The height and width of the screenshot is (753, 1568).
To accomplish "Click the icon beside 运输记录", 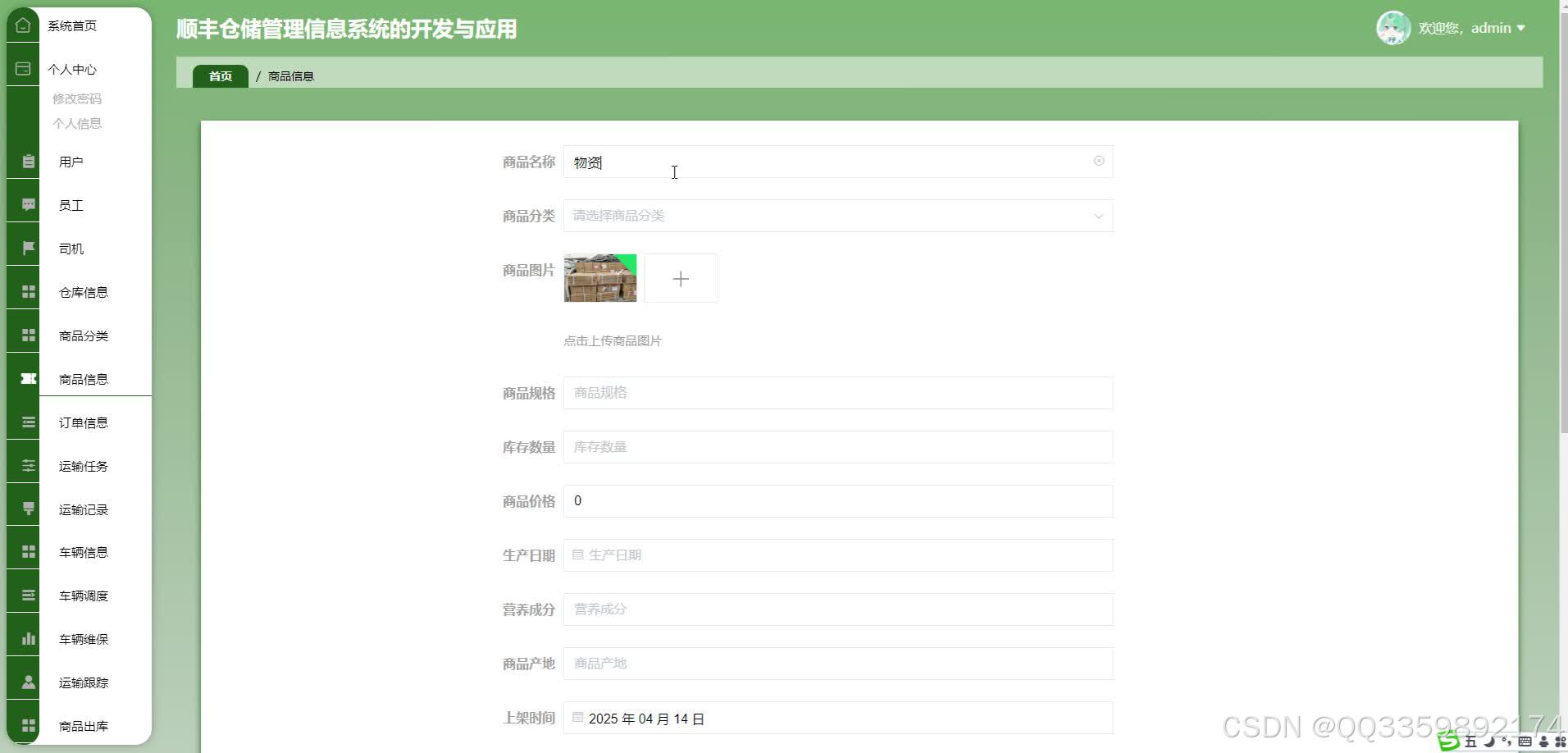I will [x=29, y=509].
